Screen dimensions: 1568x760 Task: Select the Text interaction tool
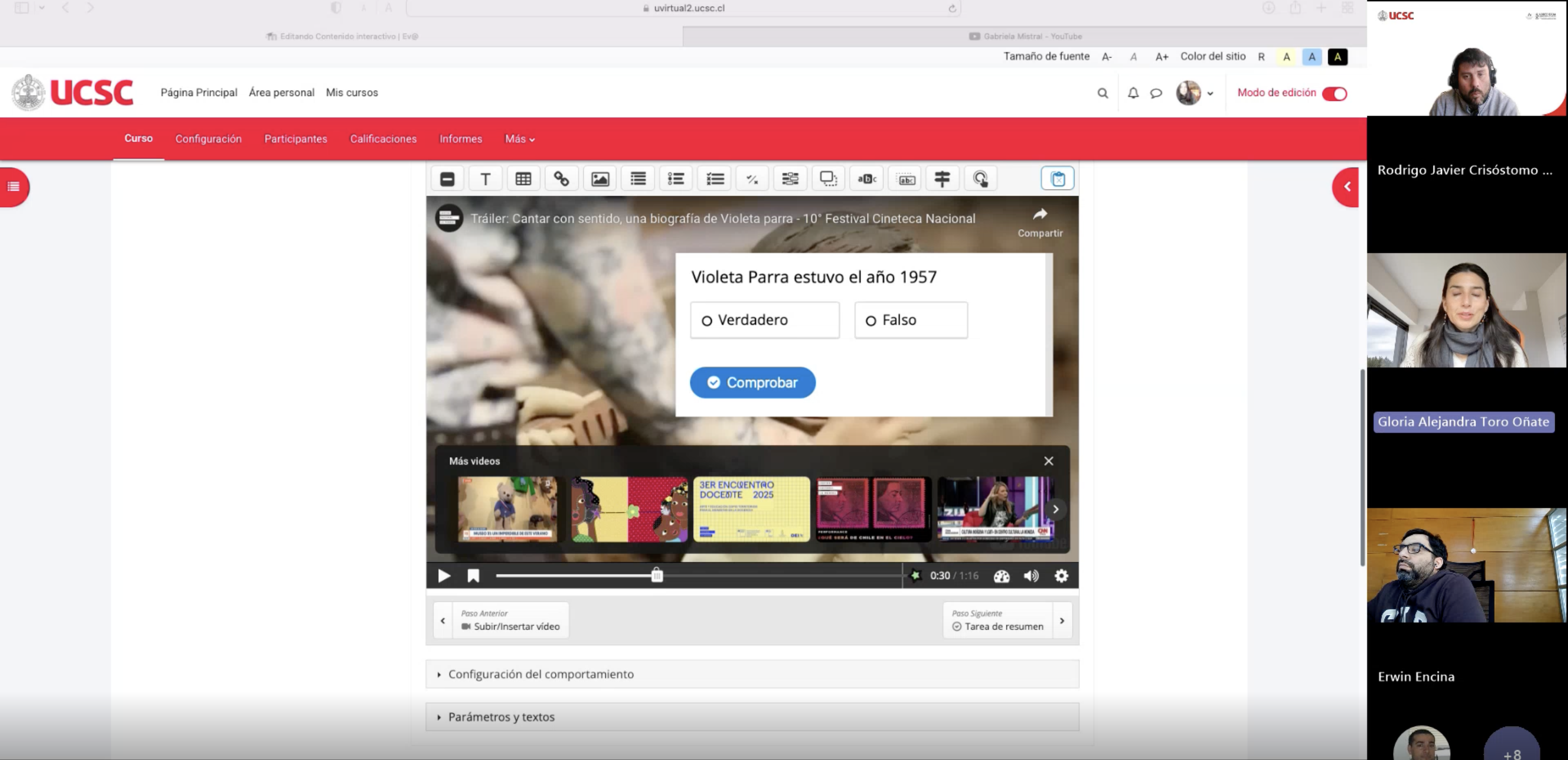coord(485,179)
